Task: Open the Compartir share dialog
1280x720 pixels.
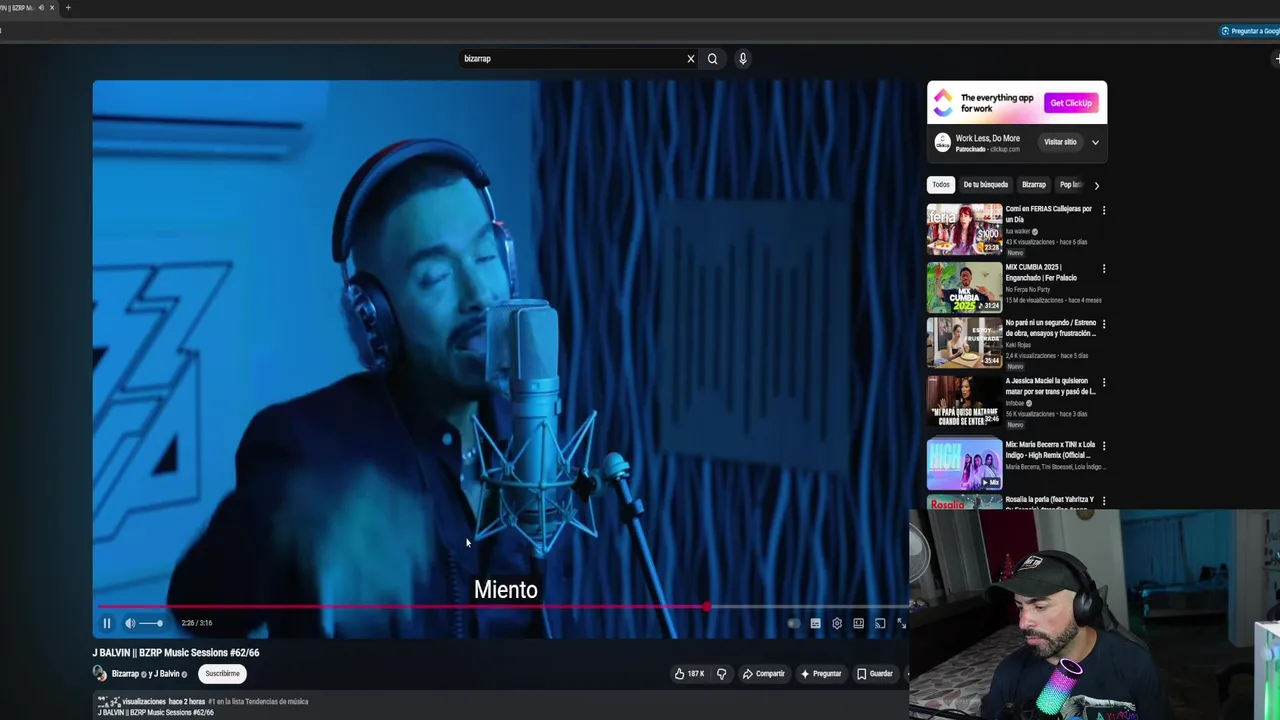Action: [x=764, y=674]
